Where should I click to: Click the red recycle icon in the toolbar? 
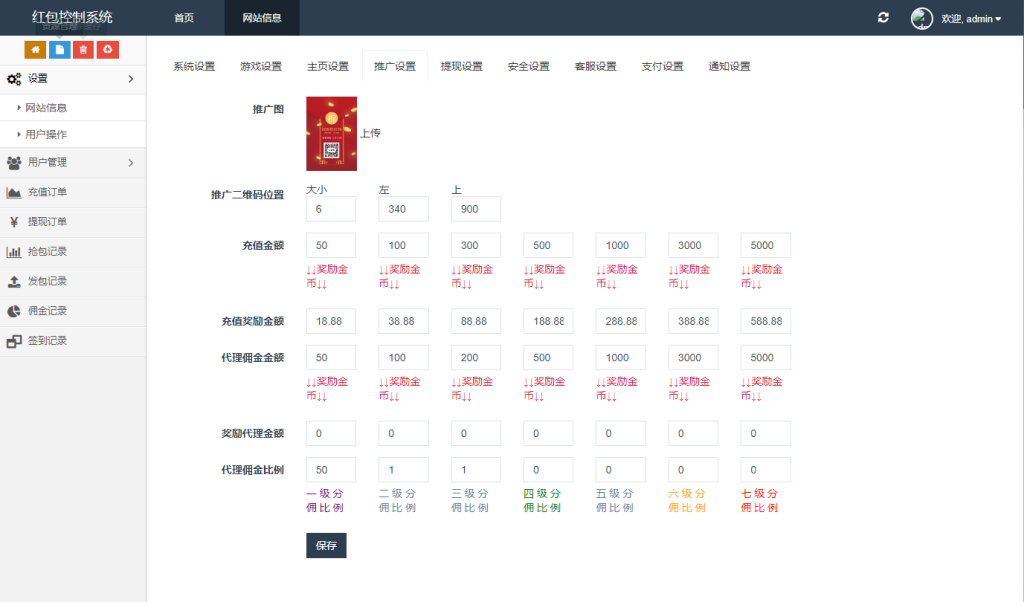pos(107,48)
